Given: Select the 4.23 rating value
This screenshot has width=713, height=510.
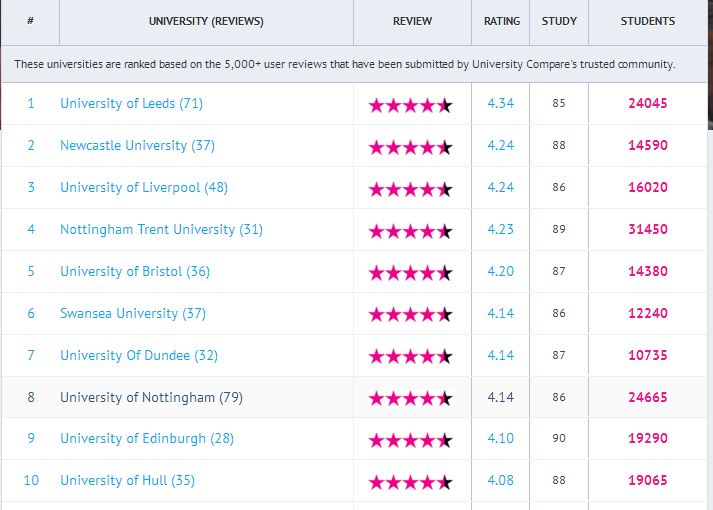Looking at the screenshot, I should tap(501, 229).
